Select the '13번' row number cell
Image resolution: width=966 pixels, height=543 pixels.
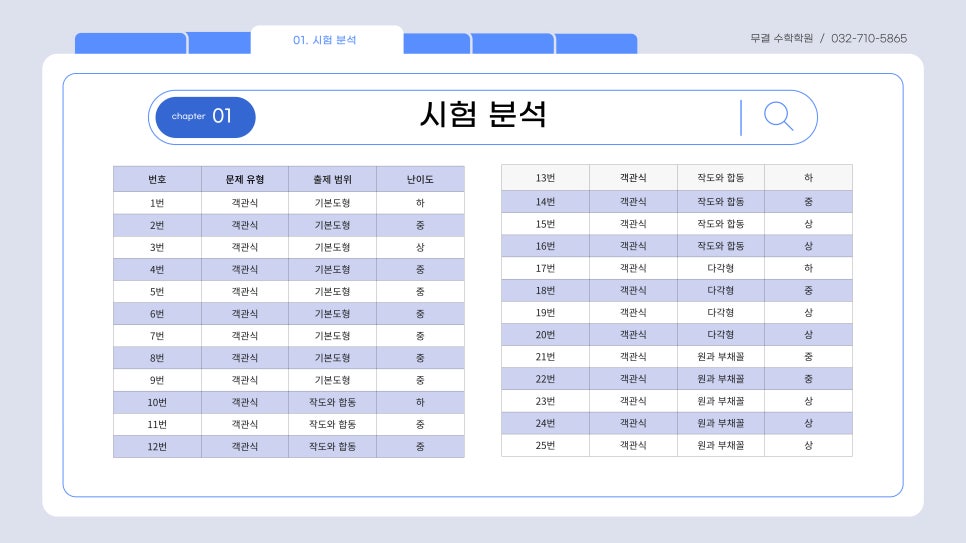click(545, 178)
